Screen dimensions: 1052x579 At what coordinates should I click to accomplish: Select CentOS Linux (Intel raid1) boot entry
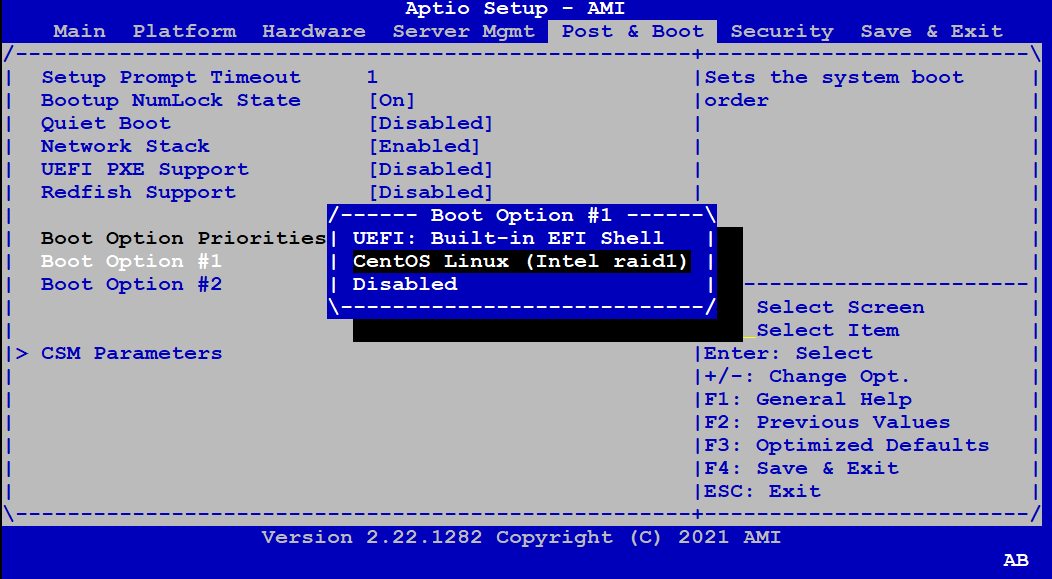521,261
